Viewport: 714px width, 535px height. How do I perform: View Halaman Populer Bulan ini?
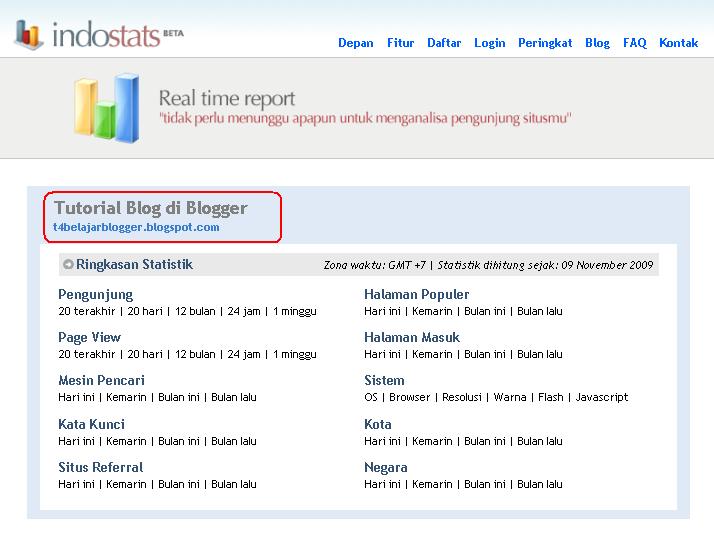point(484,311)
